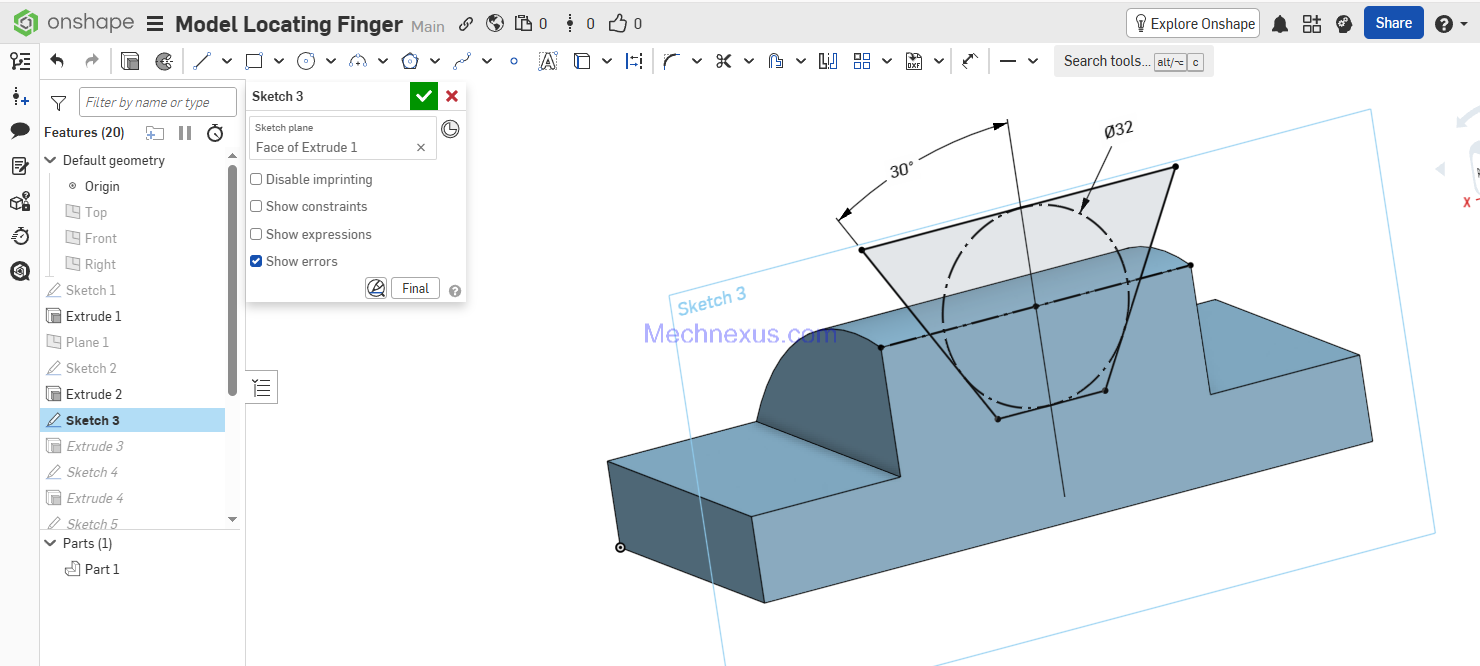Select the Sketch fillet tool

click(671, 61)
